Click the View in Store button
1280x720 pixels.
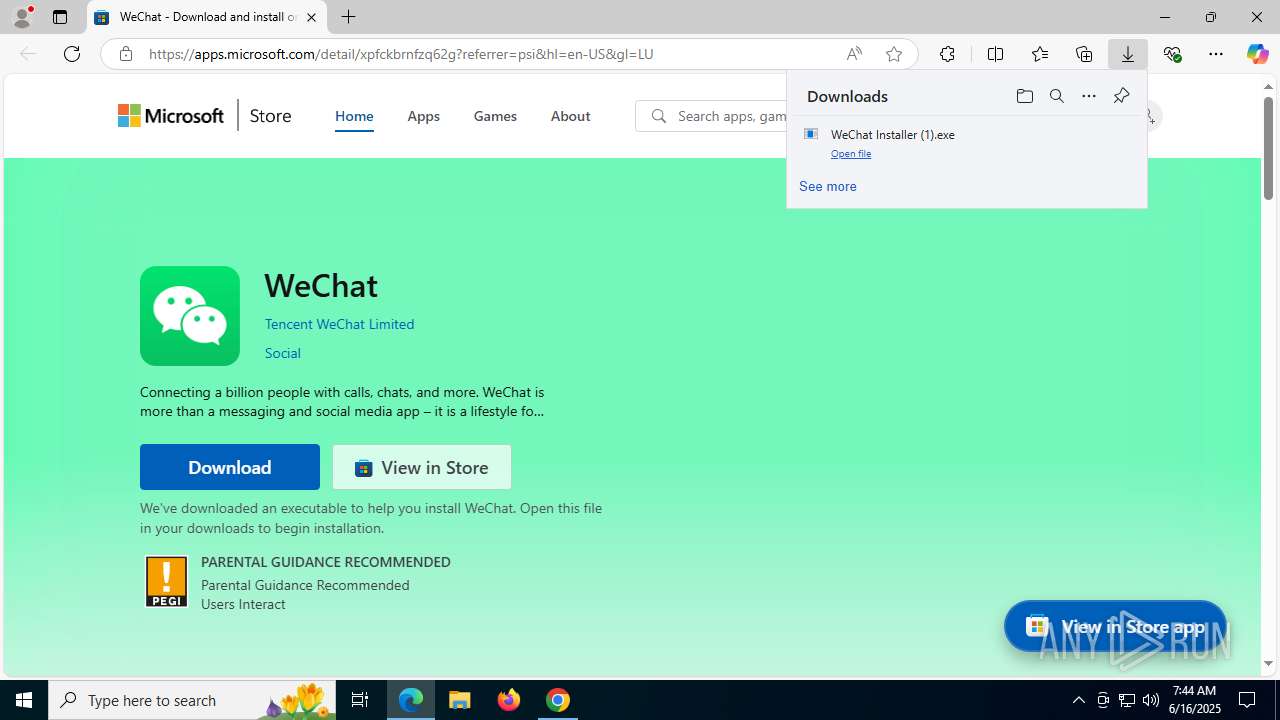tap(422, 467)
